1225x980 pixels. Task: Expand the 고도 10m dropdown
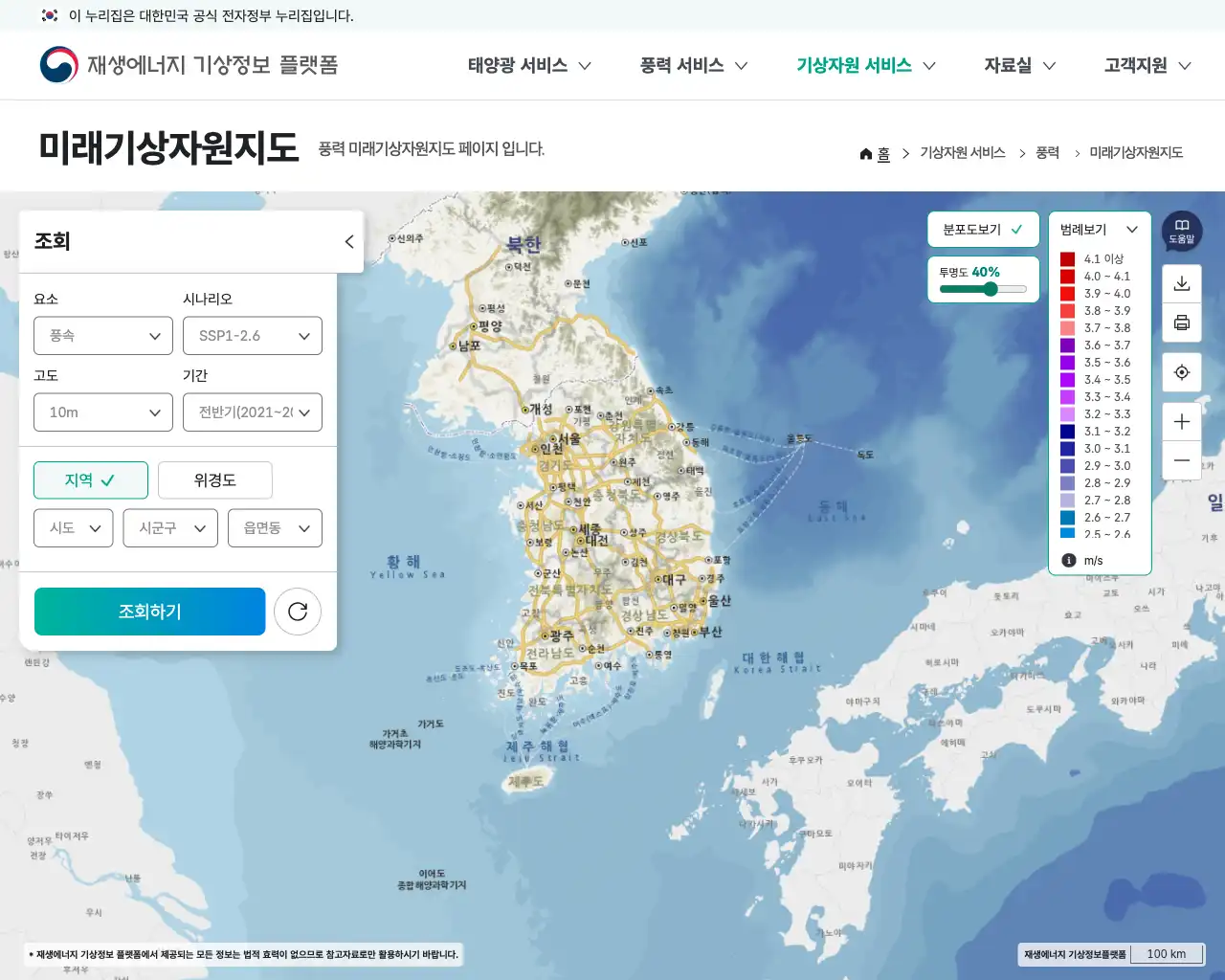point(102,412)
